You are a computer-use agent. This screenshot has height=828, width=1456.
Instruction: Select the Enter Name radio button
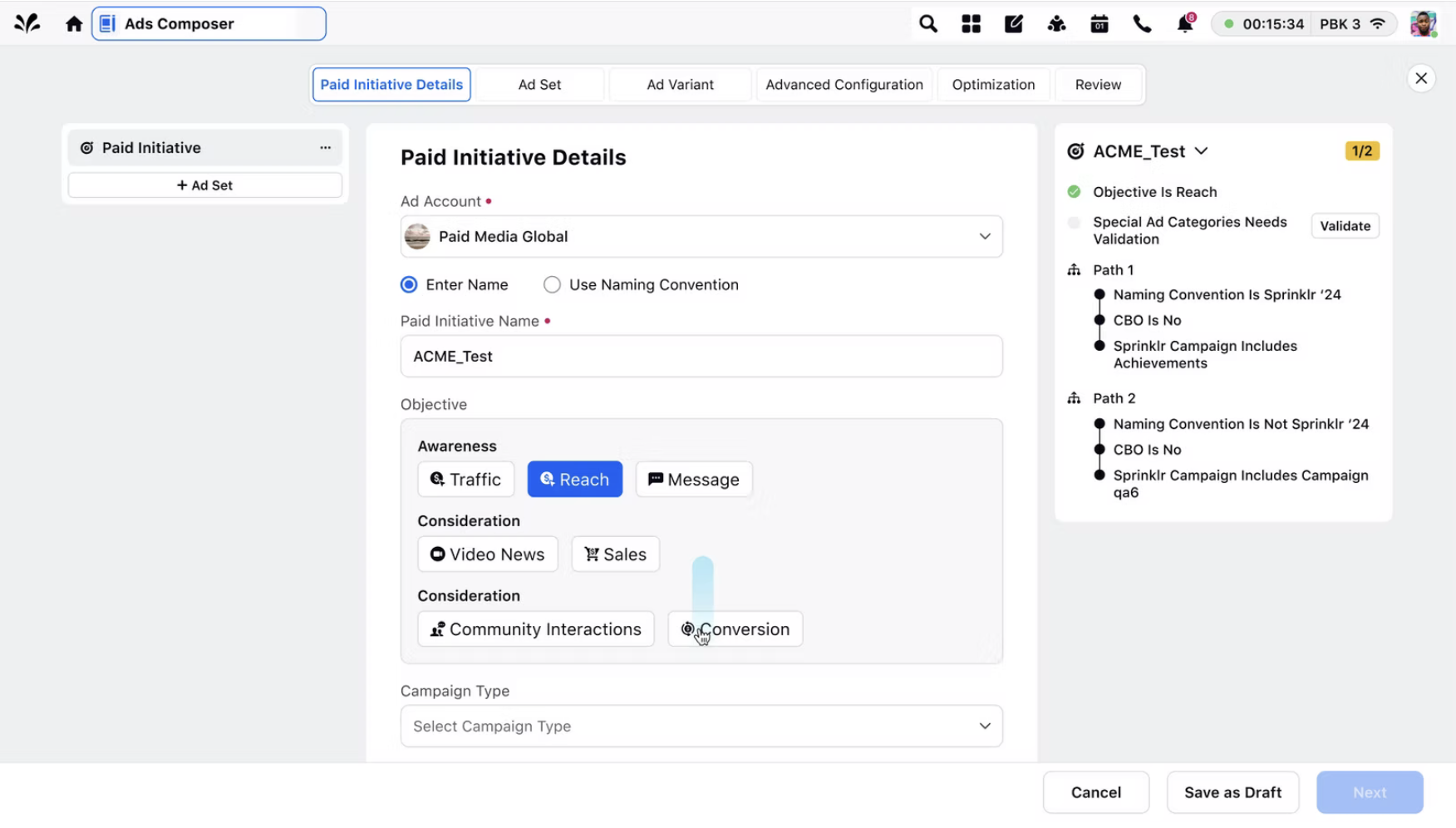coord(409,284)
